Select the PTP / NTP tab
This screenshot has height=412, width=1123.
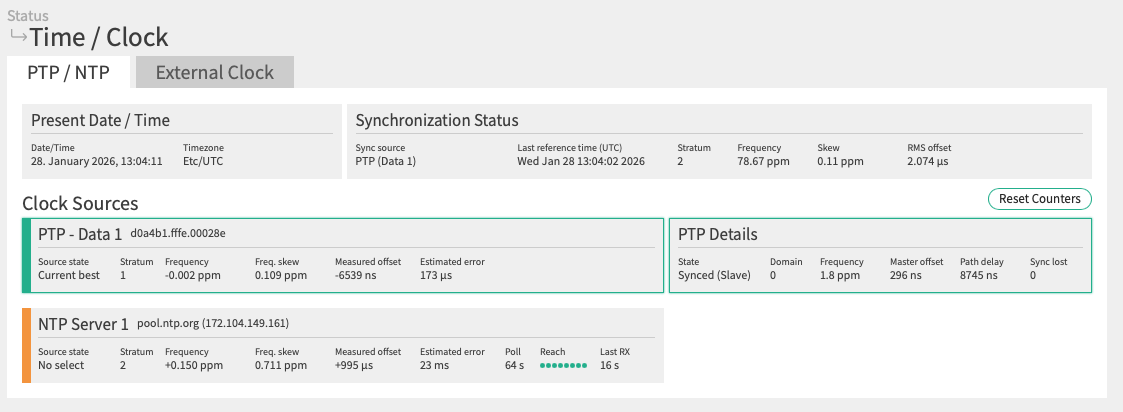click(67, 72)
